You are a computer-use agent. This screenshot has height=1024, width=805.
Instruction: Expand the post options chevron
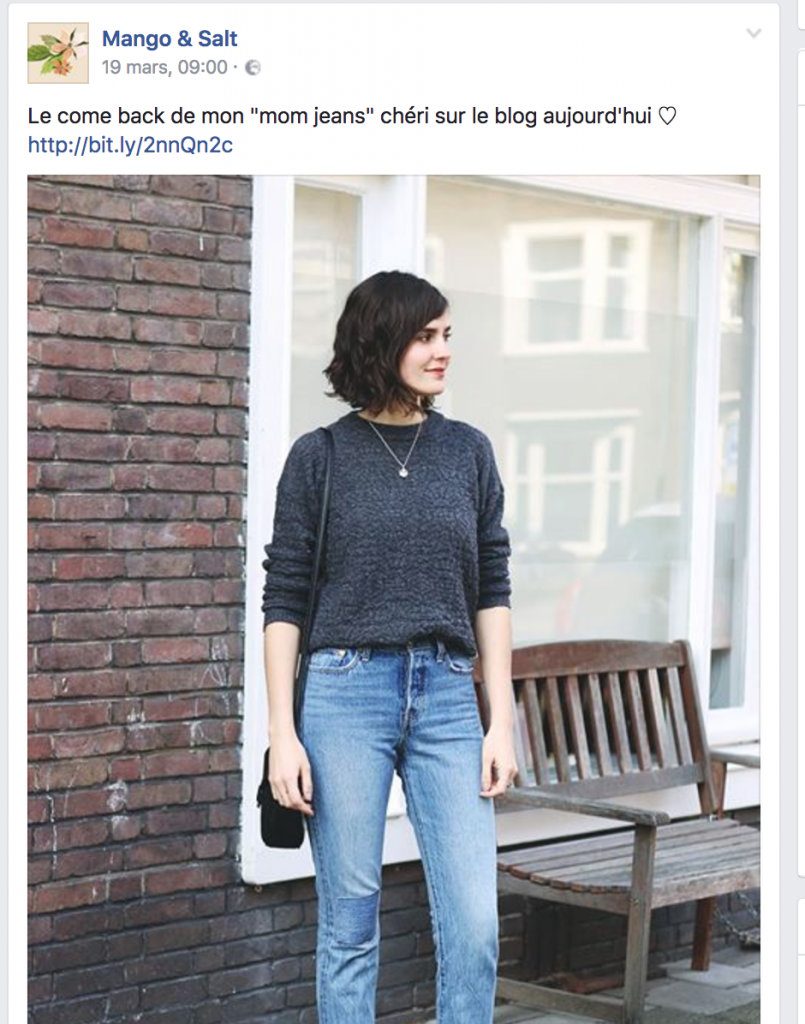tap(753, 33)
